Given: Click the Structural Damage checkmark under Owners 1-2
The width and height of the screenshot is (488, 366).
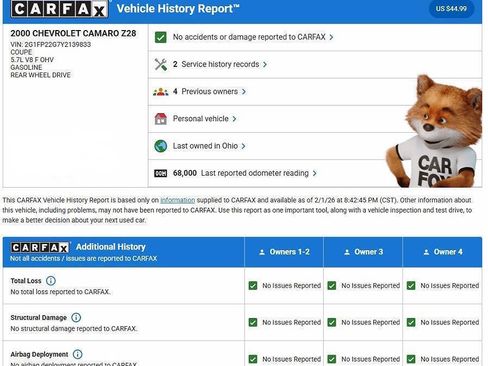Looking at the screenshot, I should click(253, 322).
